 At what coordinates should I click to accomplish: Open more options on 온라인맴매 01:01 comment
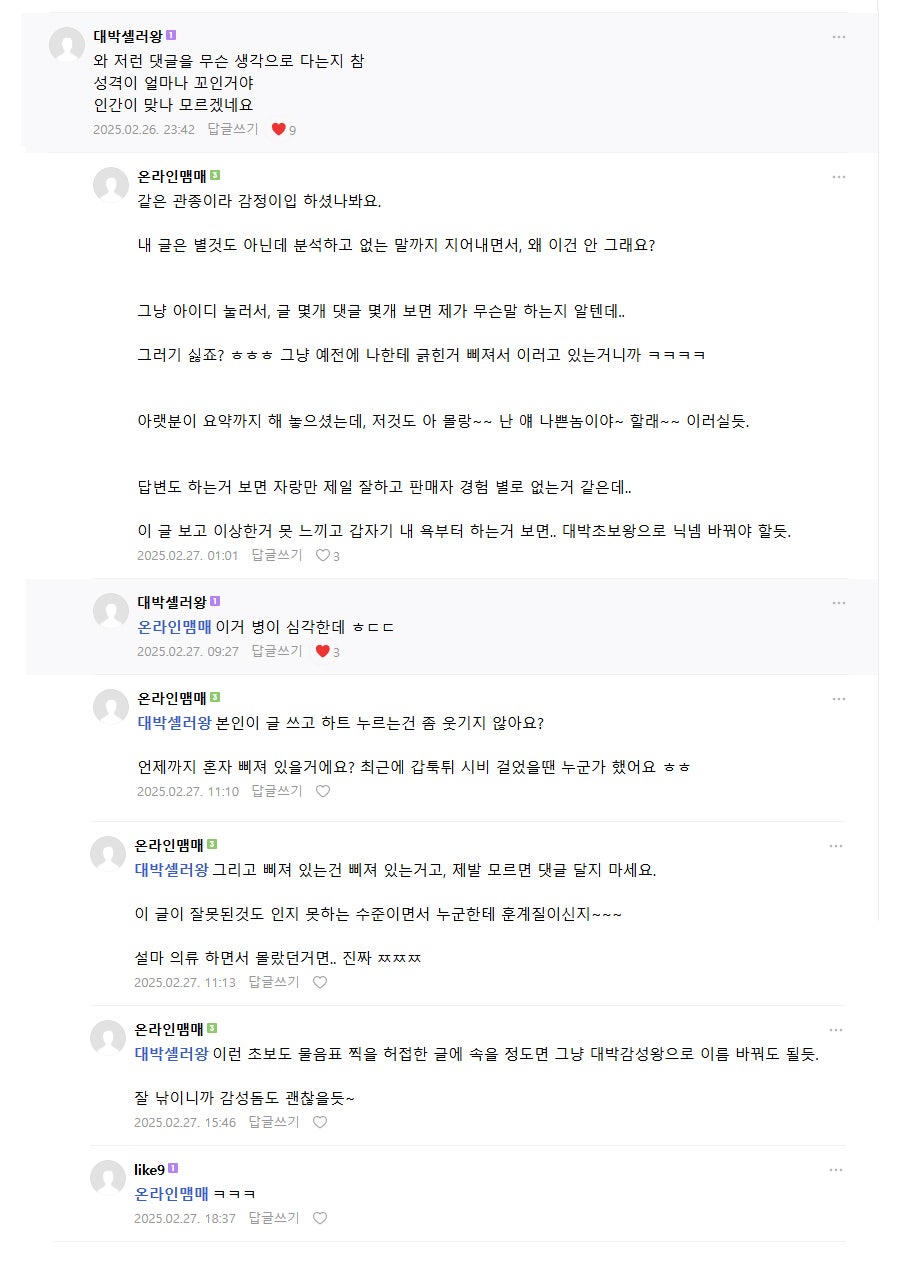(x=838, y=177)
